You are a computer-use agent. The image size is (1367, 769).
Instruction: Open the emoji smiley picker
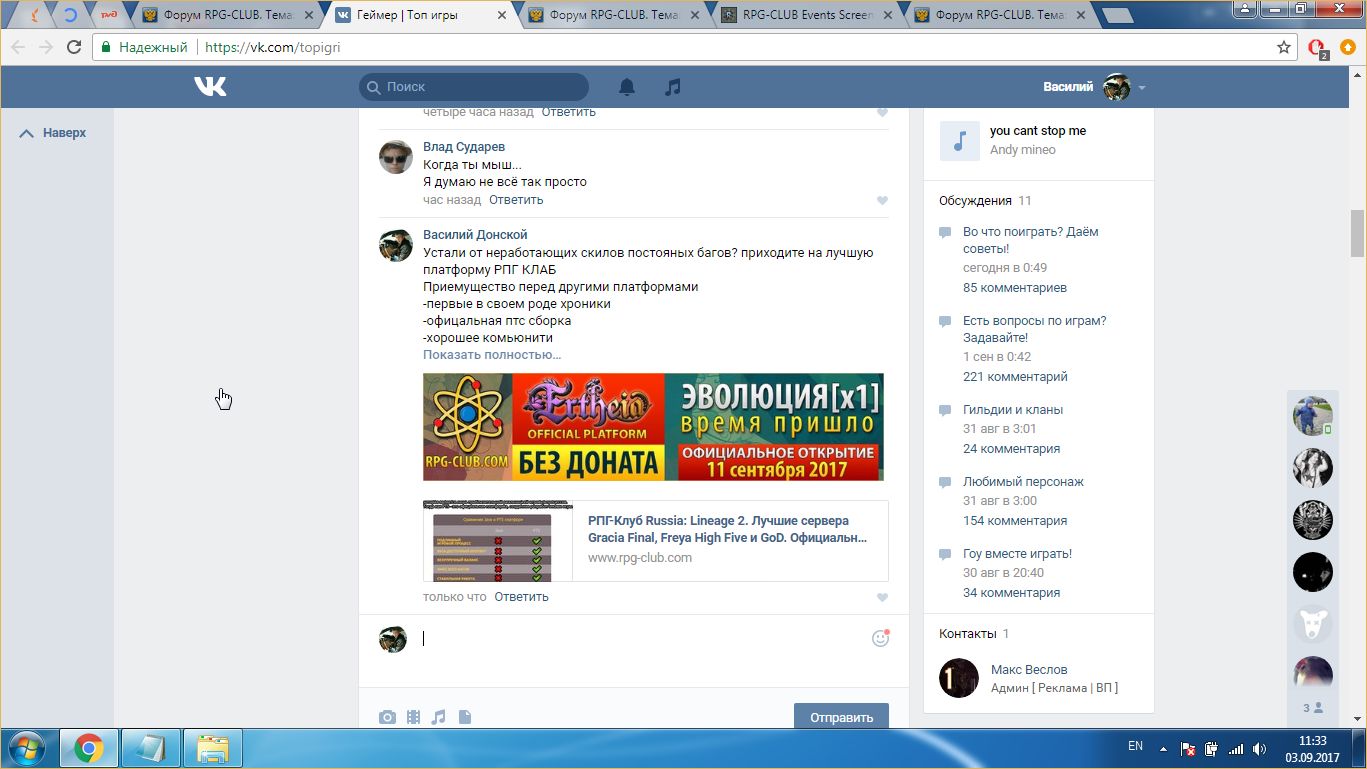(x=880, y=638)
